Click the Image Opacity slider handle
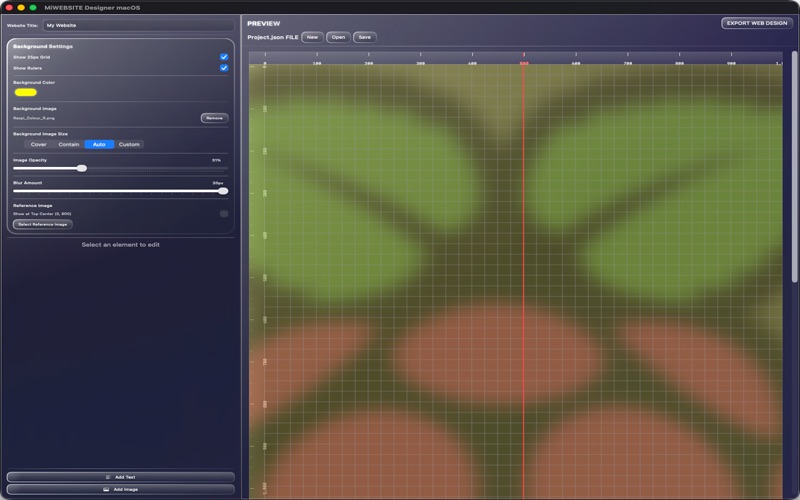 (82, 168)
